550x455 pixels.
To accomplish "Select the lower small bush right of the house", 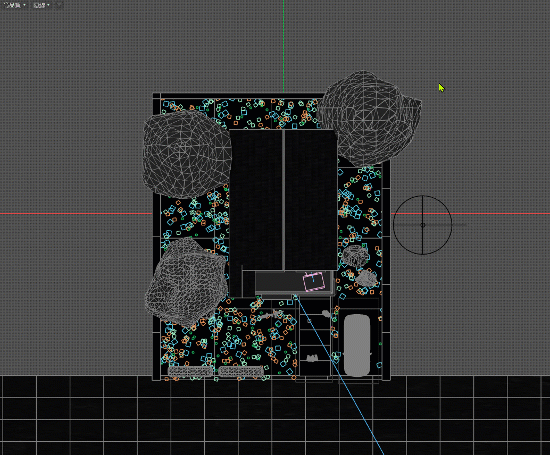I will [366, 278].
